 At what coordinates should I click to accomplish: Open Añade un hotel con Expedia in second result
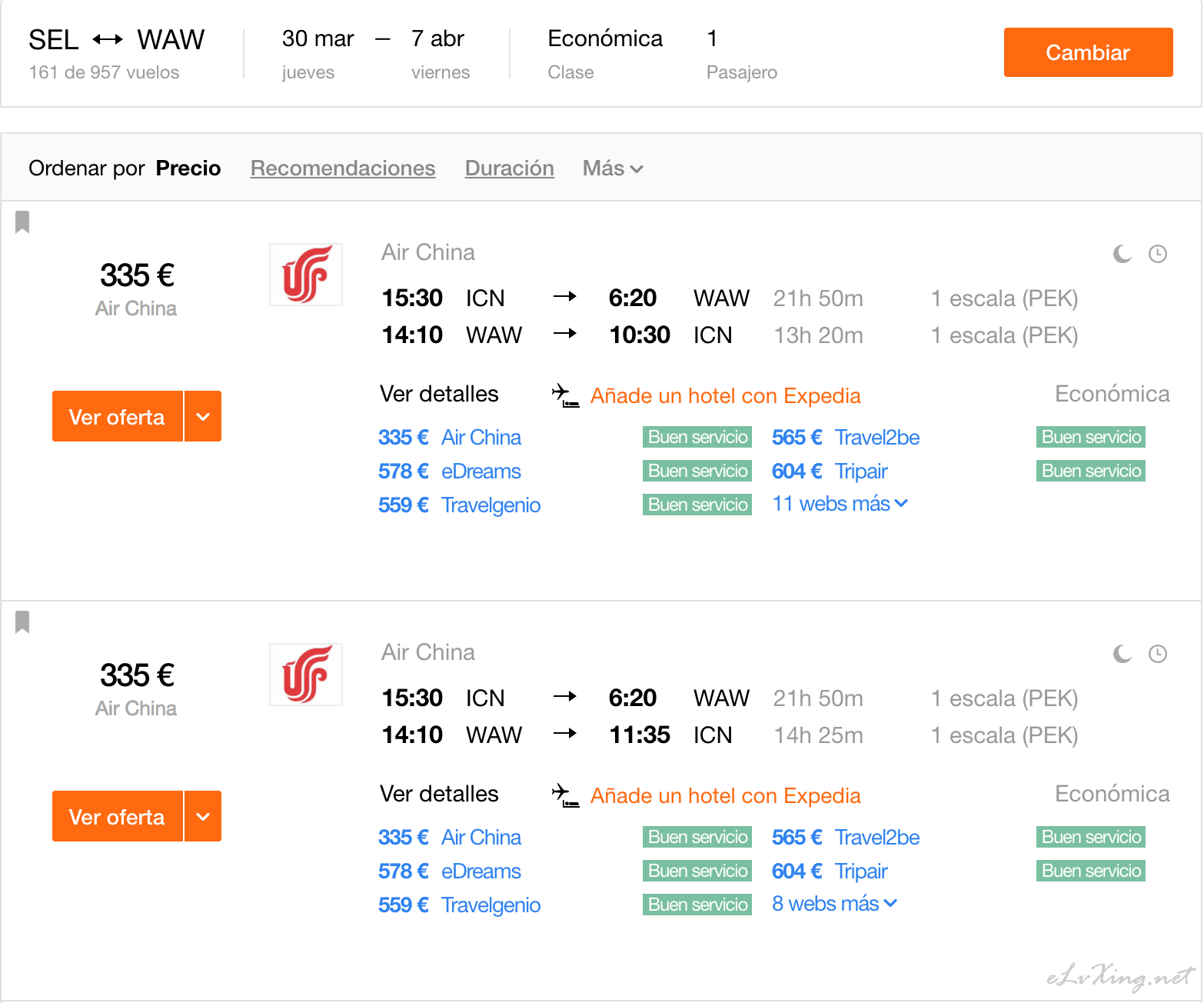coord(725,796)
